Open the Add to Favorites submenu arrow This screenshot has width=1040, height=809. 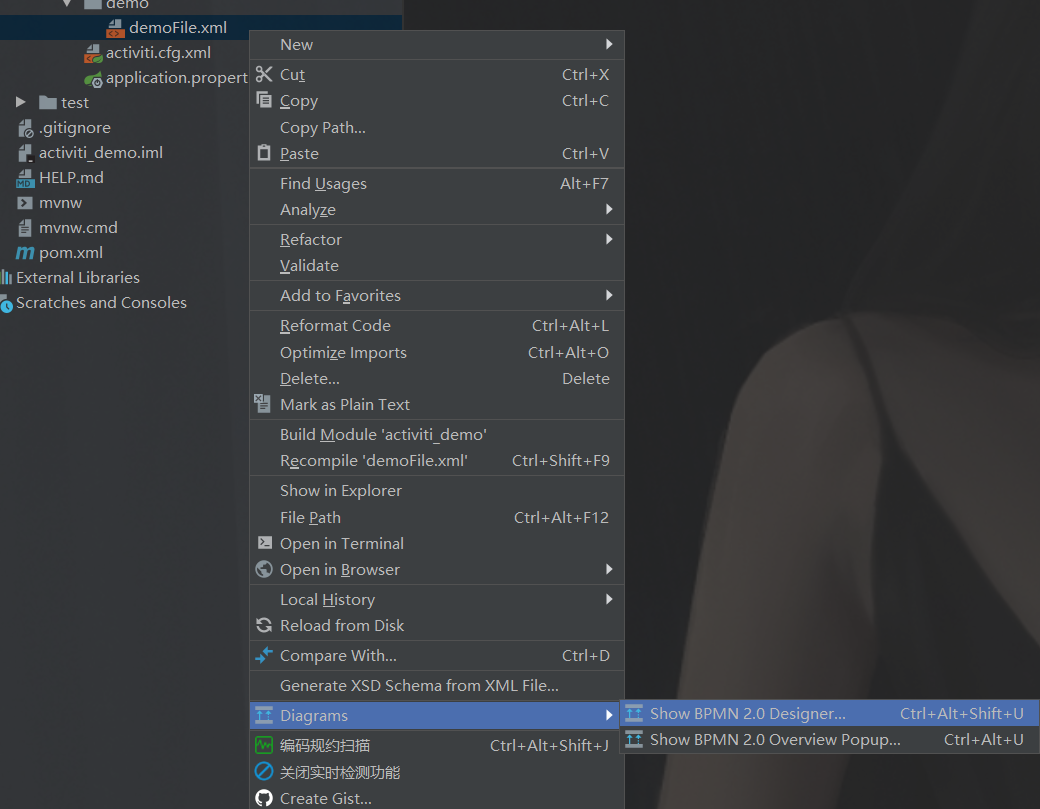click(609, 294)
